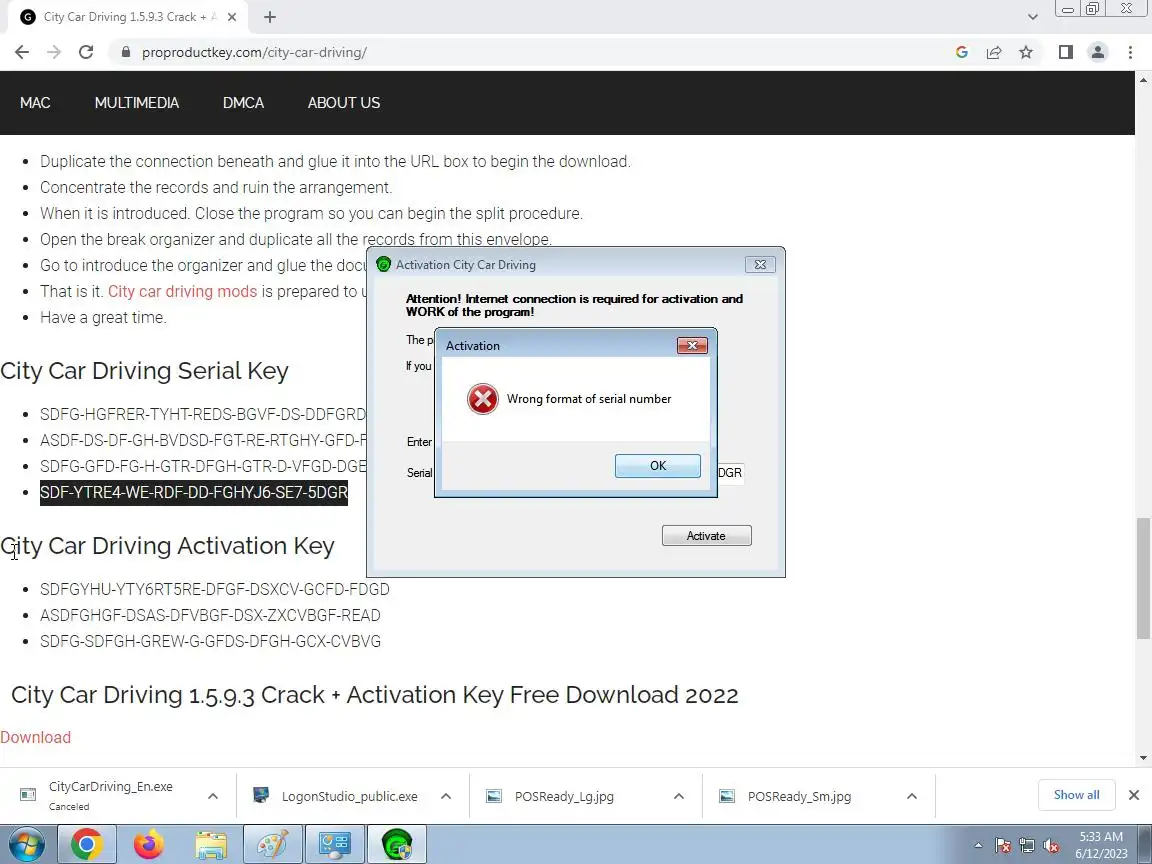Click the City Car Driving Activation Key heading

coord(168,546)
